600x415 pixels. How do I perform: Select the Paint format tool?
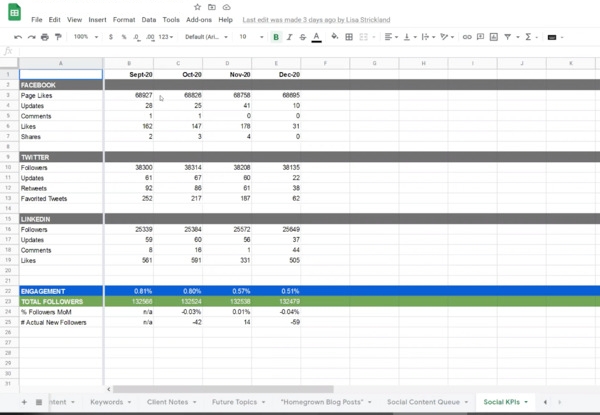click(x=58, y=37)
